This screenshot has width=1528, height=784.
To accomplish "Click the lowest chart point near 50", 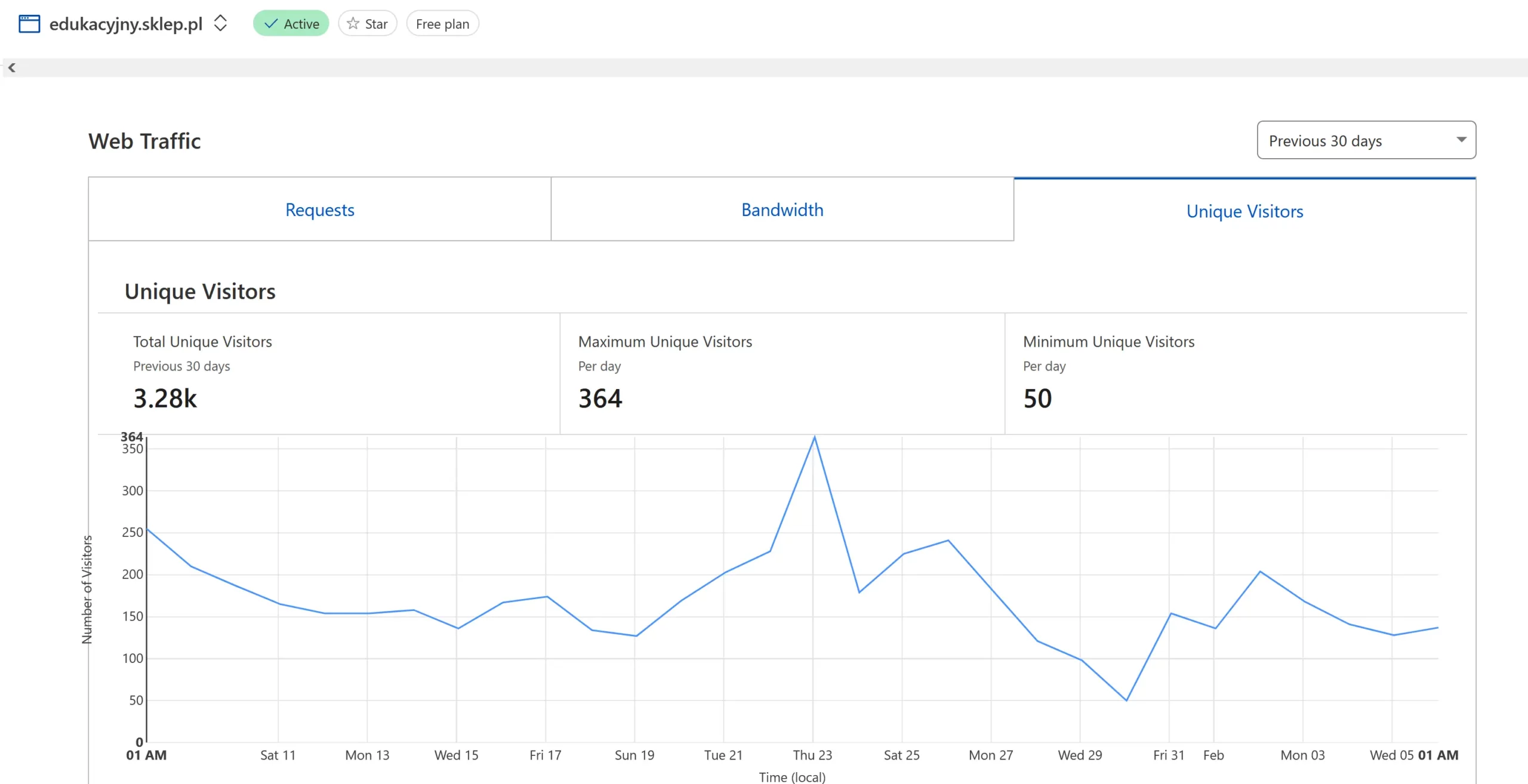I will (x=1126, y=700).
